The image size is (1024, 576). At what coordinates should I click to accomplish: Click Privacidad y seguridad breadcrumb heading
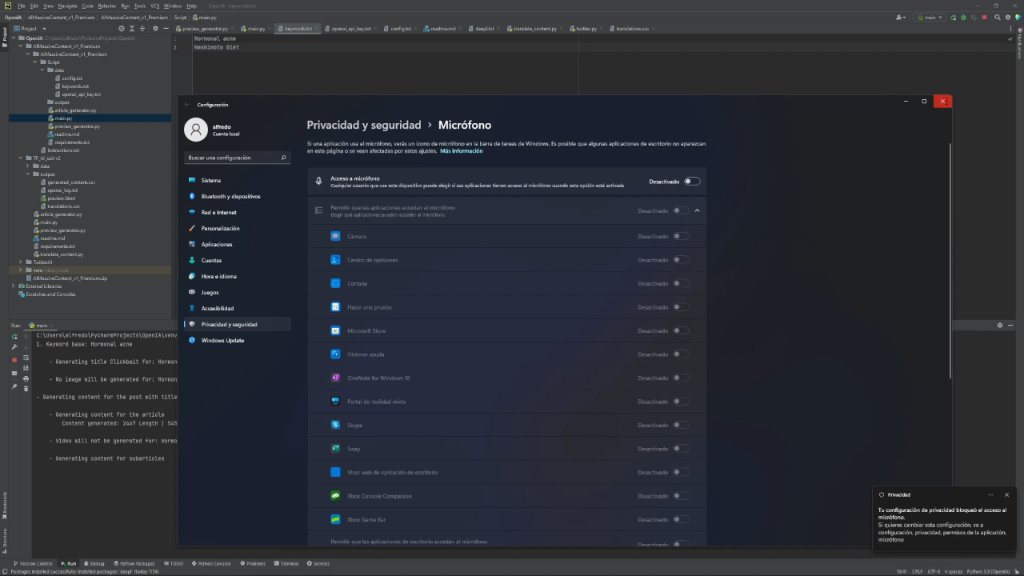pos(364,125)
